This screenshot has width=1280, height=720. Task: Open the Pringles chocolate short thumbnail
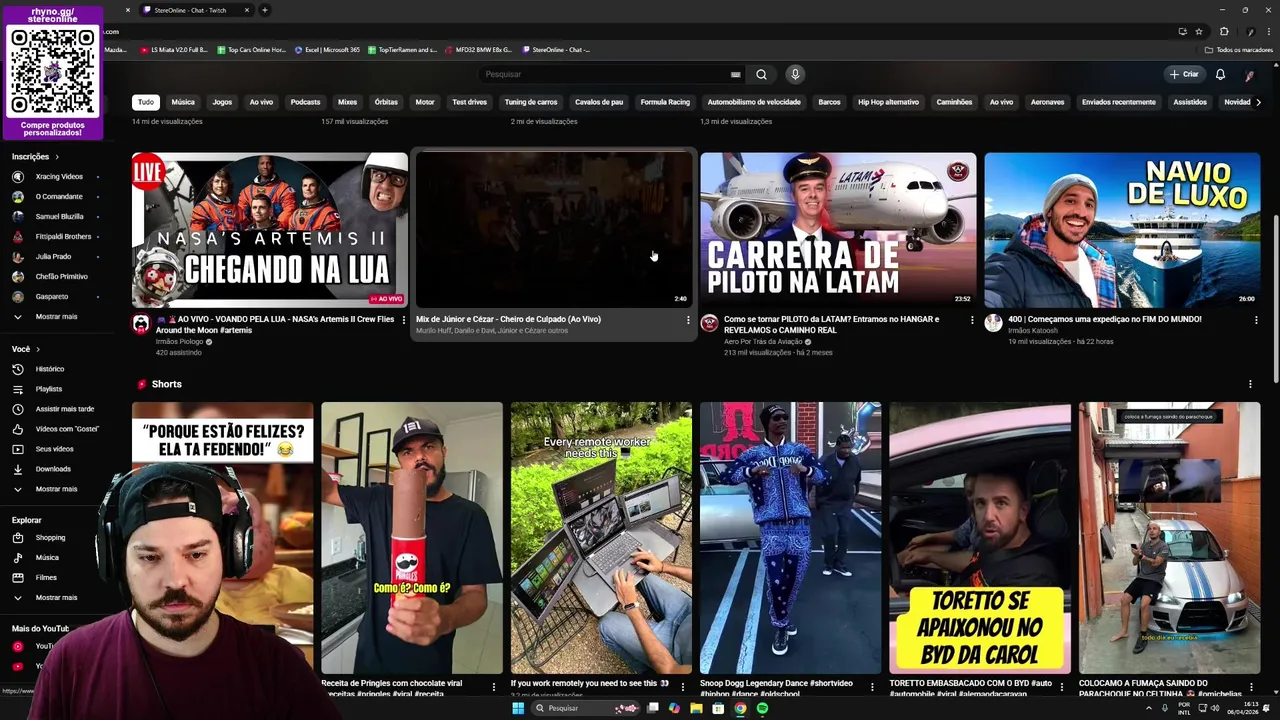point(412,538)
